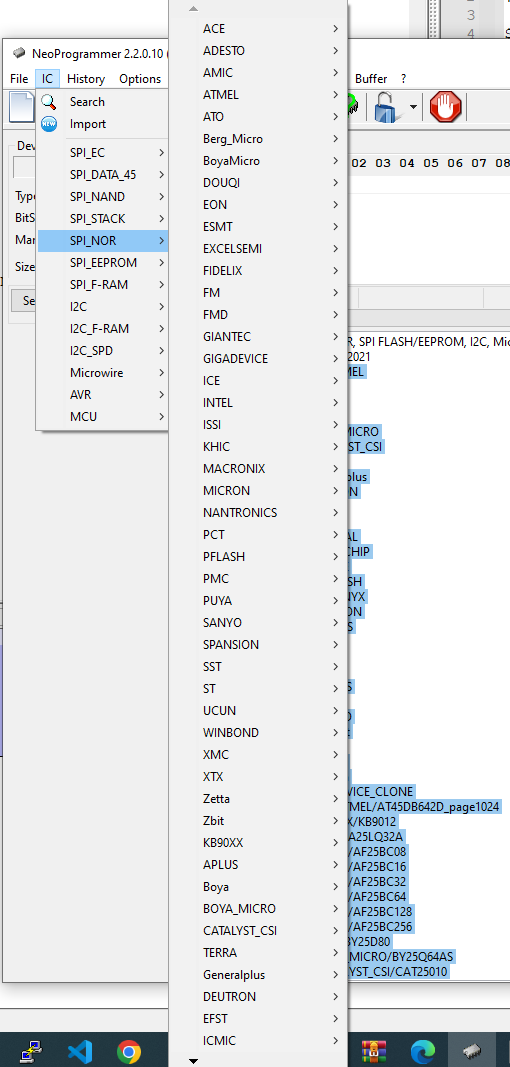Choose the I2C entry in IC menu

(102, 307)
